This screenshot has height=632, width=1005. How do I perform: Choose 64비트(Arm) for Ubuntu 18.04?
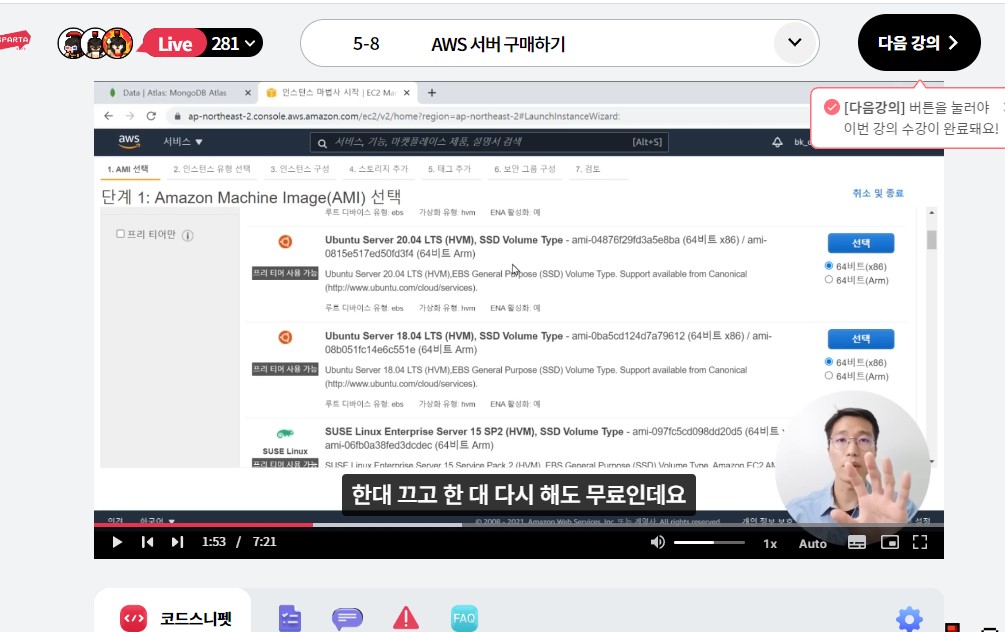pyautogui.click(x=829, y=376)
